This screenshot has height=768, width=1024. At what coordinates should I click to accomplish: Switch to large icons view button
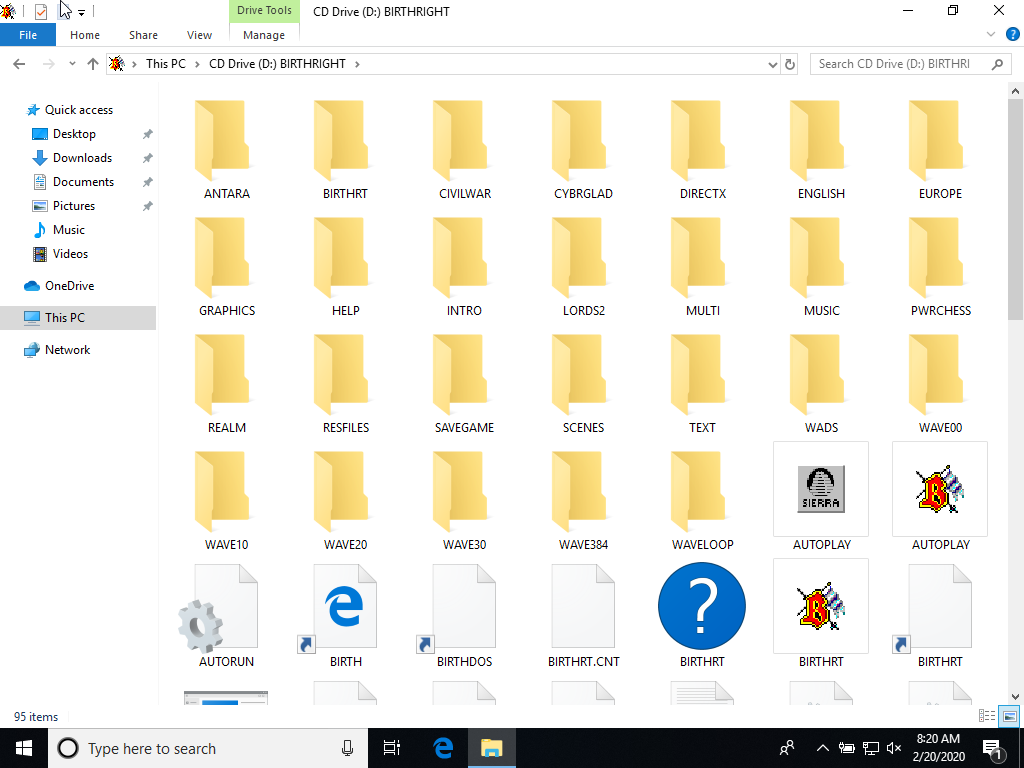[x=1010, y=716]
